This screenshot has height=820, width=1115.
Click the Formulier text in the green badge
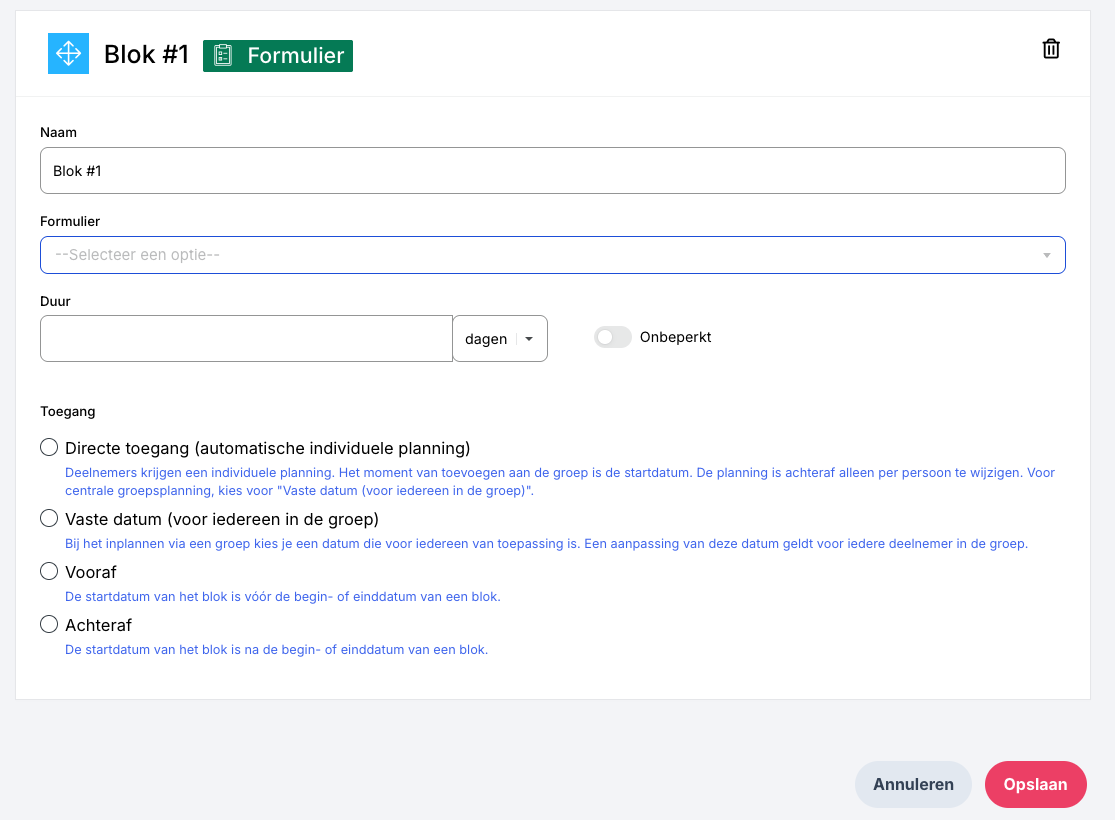(295, 56)
